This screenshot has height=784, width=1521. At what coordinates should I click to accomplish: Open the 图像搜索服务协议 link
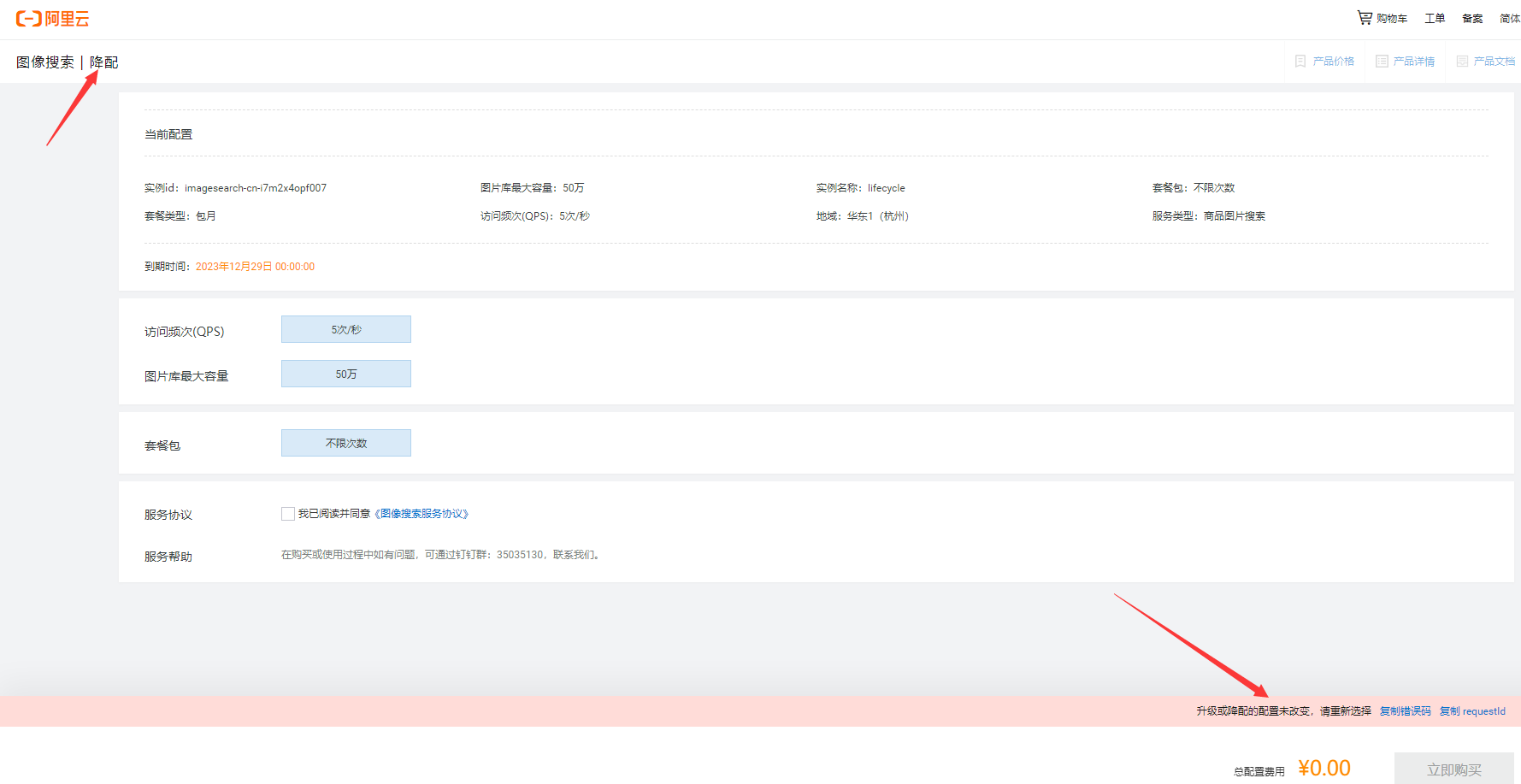pos(422,514)
